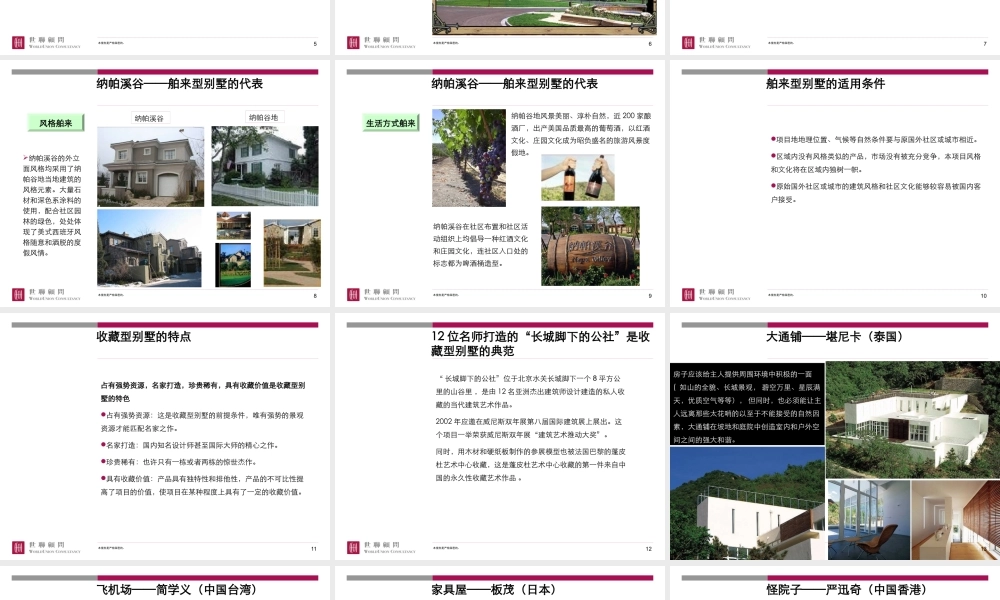Click the bullet starting 名家打造
The image size is (1000, 600).
[189, 445]
